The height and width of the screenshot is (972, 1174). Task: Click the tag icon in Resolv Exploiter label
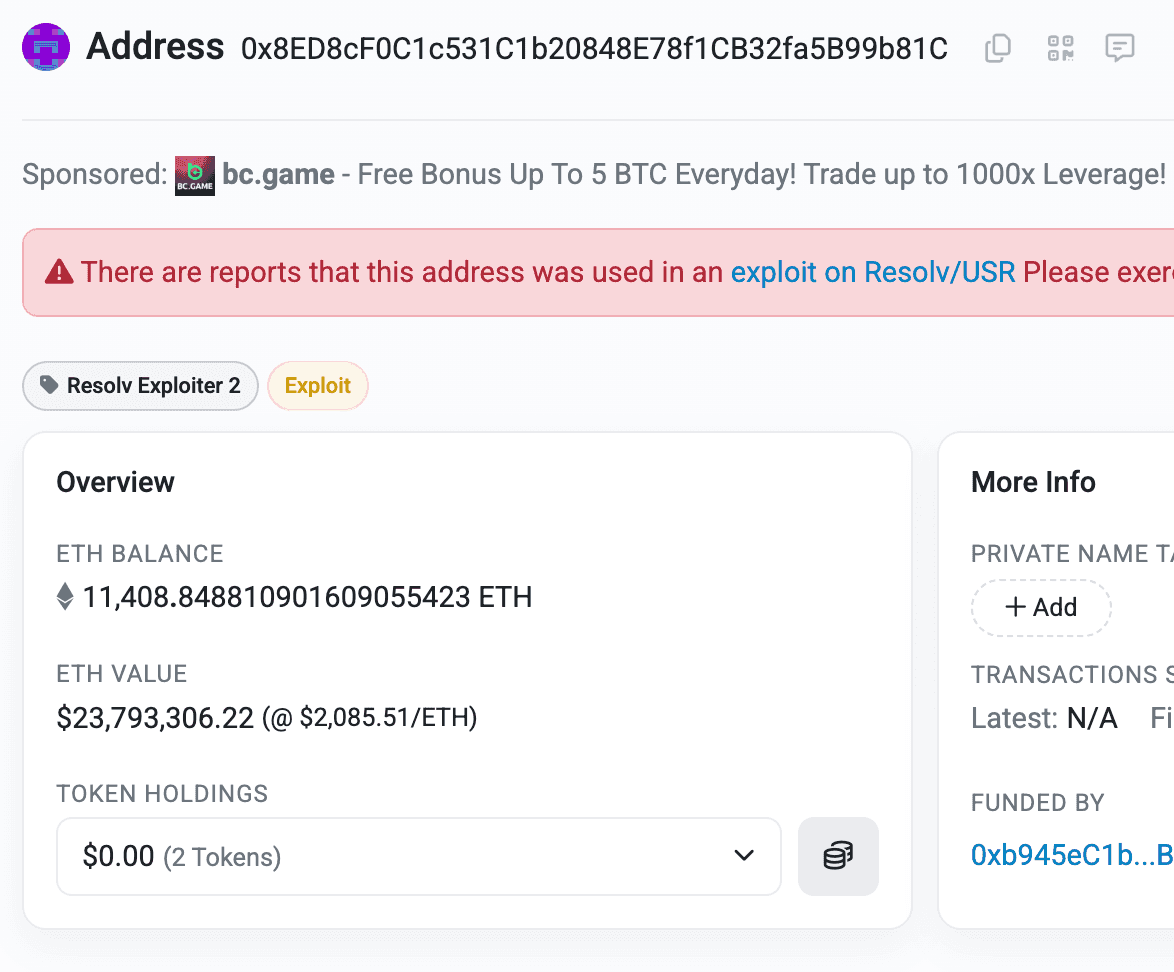(48, 386)
